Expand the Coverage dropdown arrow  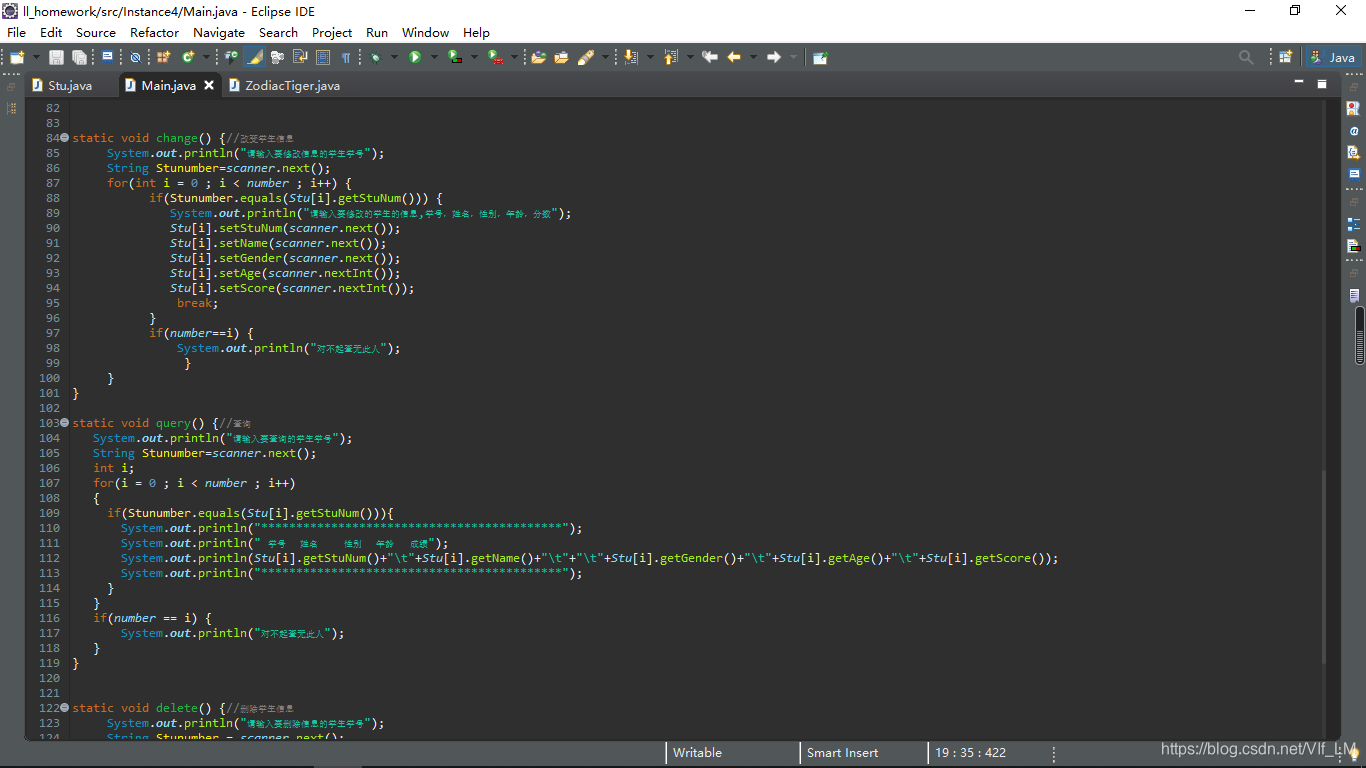pyautogui.click(x=474, y=57)
